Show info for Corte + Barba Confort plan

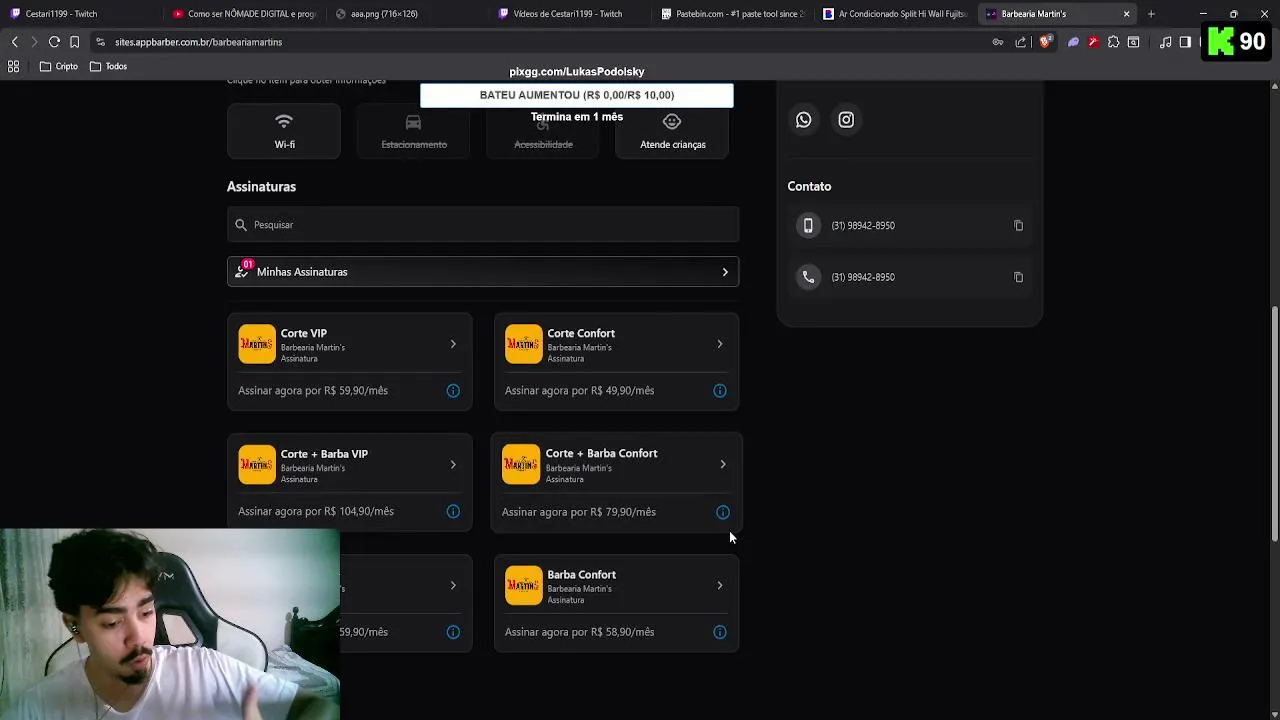[723, 512]
